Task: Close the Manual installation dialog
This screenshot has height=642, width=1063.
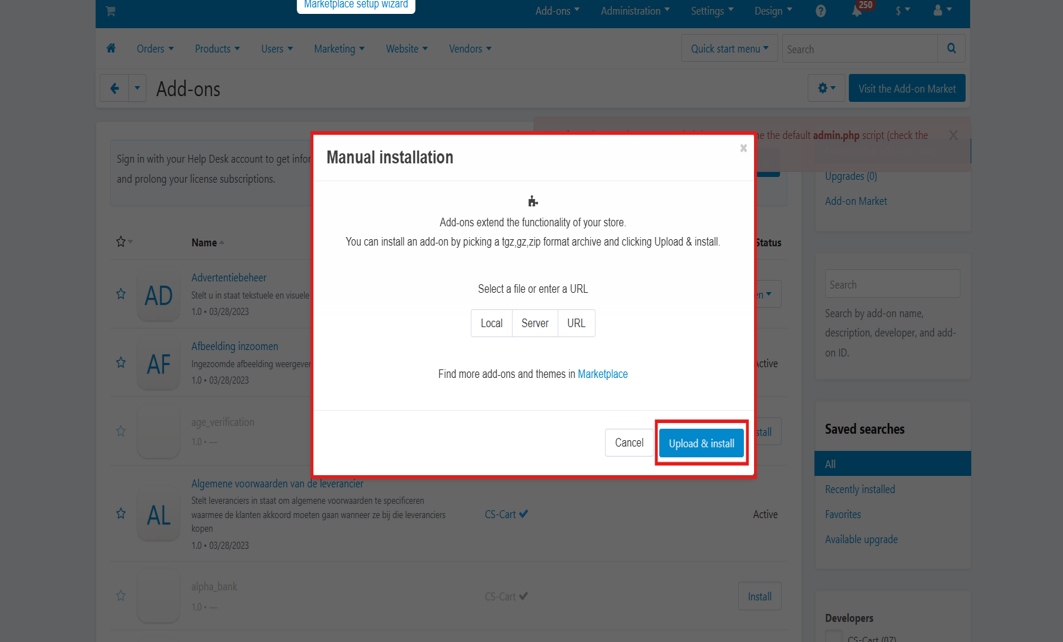Action: (743, 148)
